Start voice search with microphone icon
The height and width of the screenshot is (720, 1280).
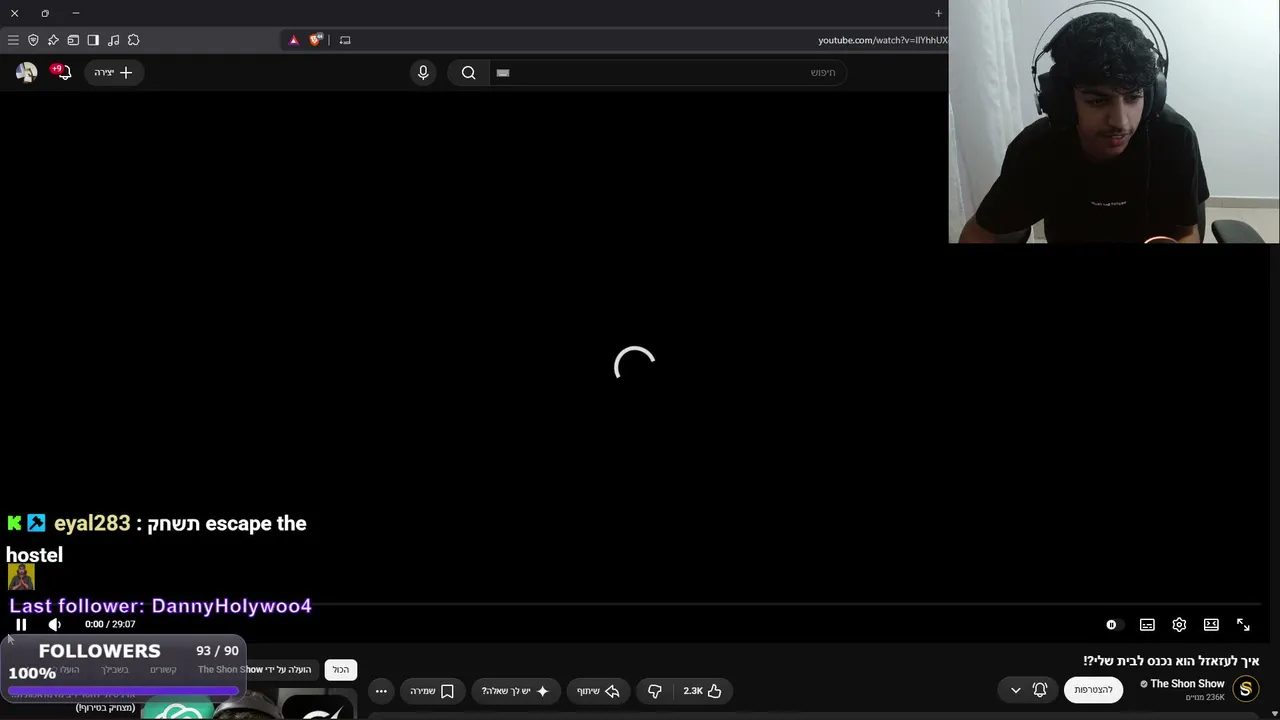pyautogui.click(x=423, y=72)
